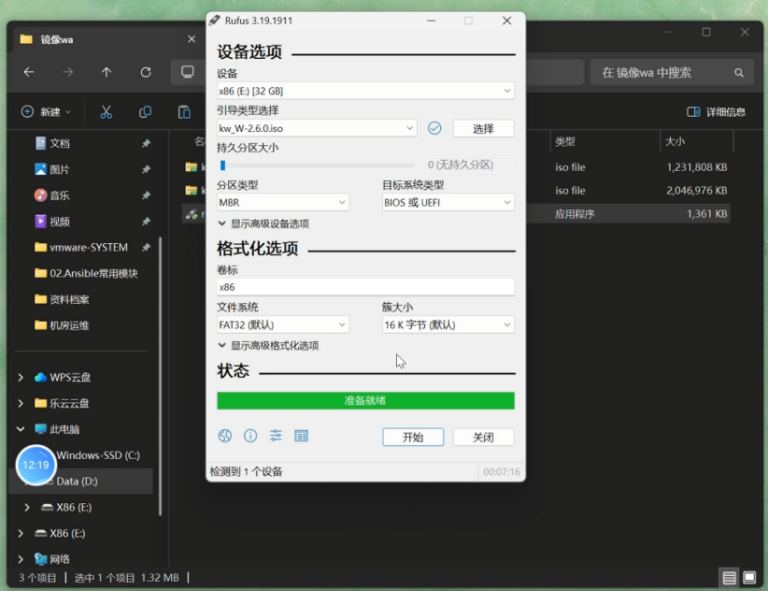The height and width of the screenshot is (591, 768).
Task: Open Rufus language globe icon
Action: (225, 435)
